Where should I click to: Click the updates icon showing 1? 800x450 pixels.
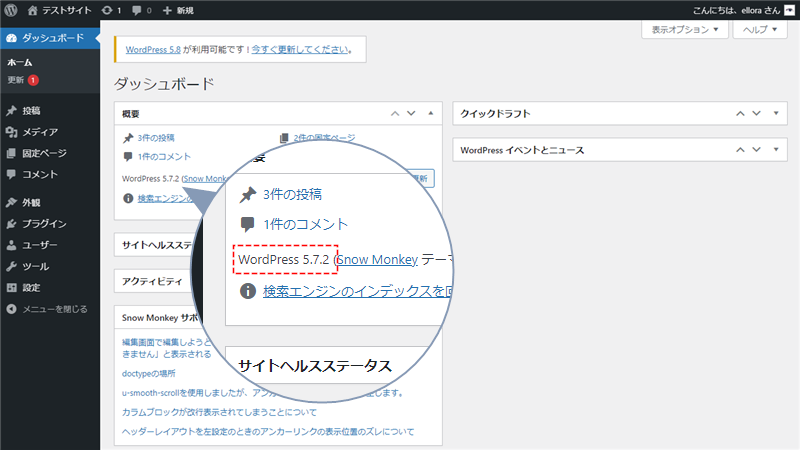pos(111,10)
